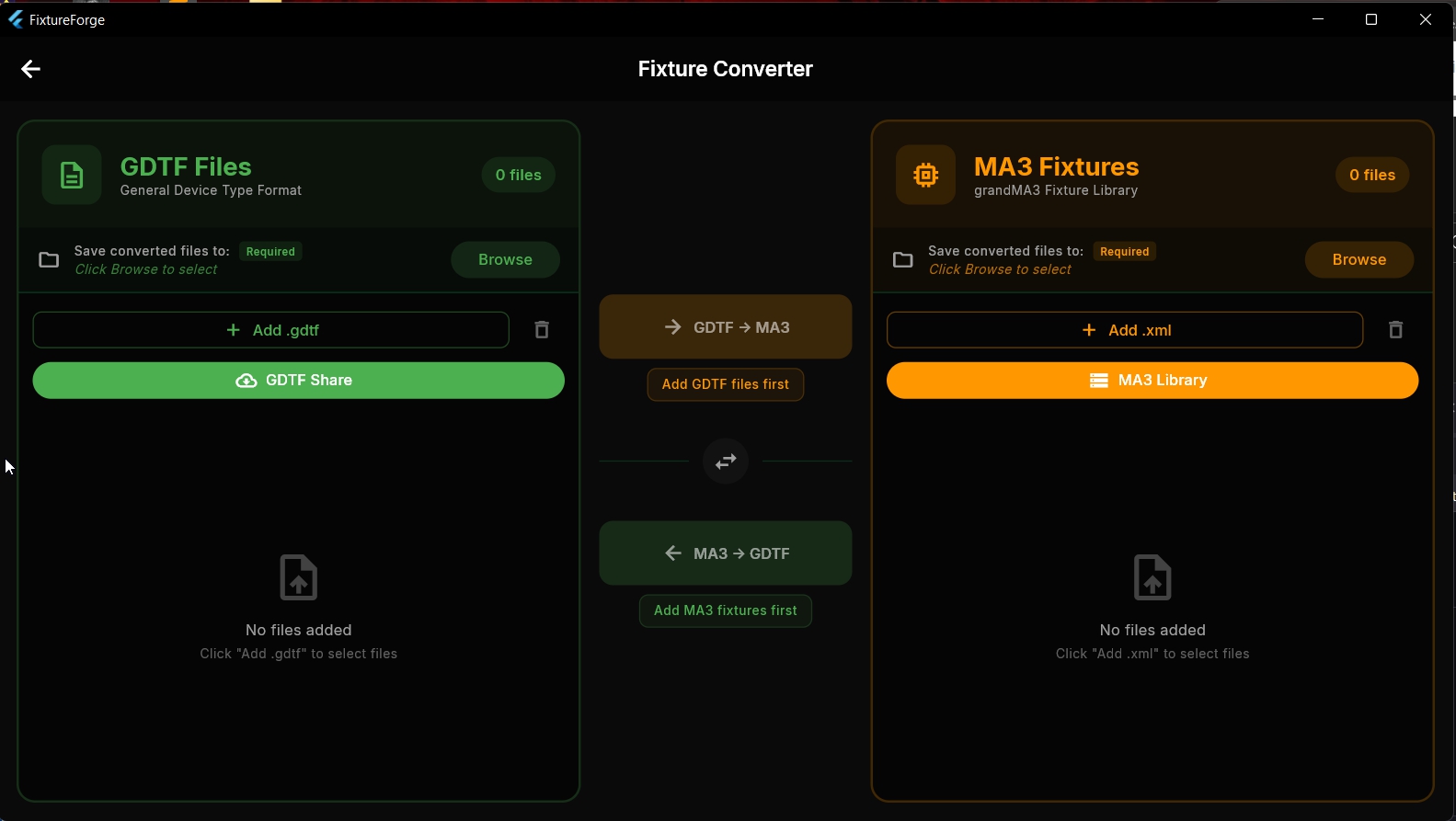Click the swap direction icon between conversion buttons

[725, 461]
